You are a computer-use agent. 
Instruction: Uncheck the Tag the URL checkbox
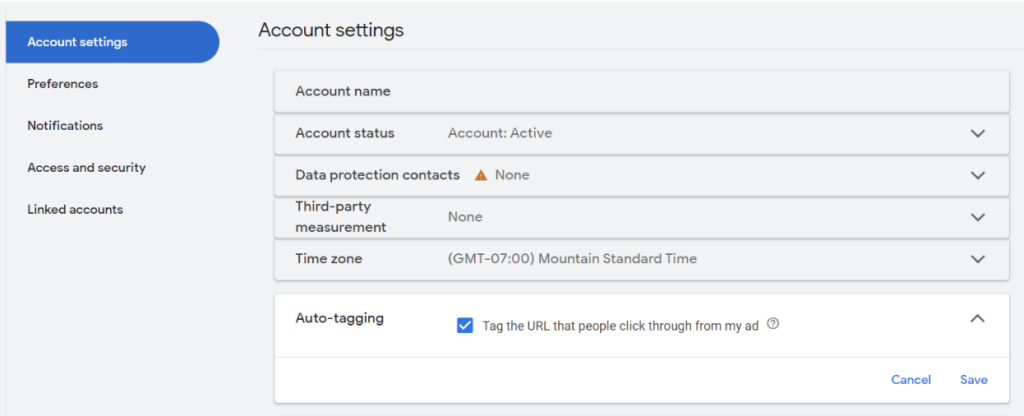click(x=465, y=325)
